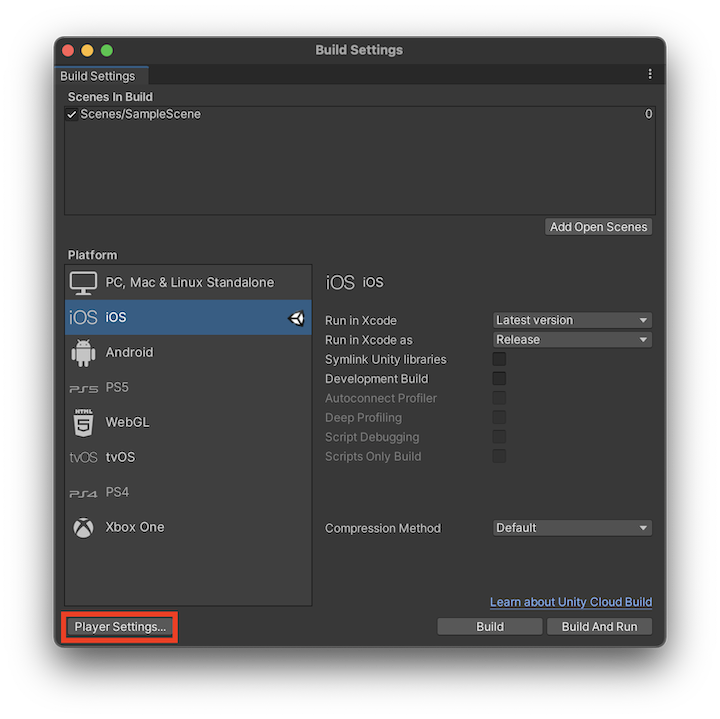Open Learn about Unity Cloud Build link
Image resolution: width=720 pixels, height=719 pixels.
click(571, 602)
